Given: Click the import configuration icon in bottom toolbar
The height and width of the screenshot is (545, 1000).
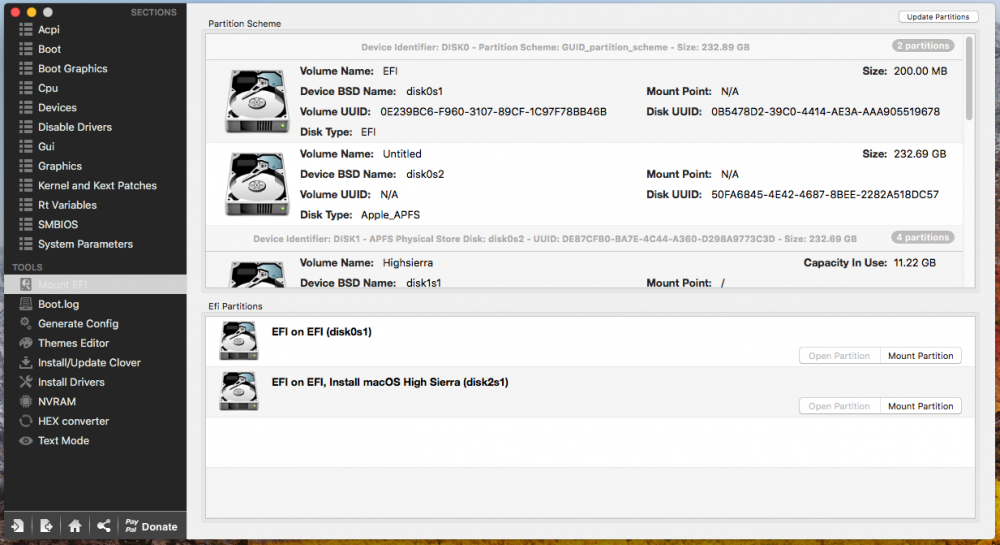Looking at the screenshot, I should pos(18,526).
